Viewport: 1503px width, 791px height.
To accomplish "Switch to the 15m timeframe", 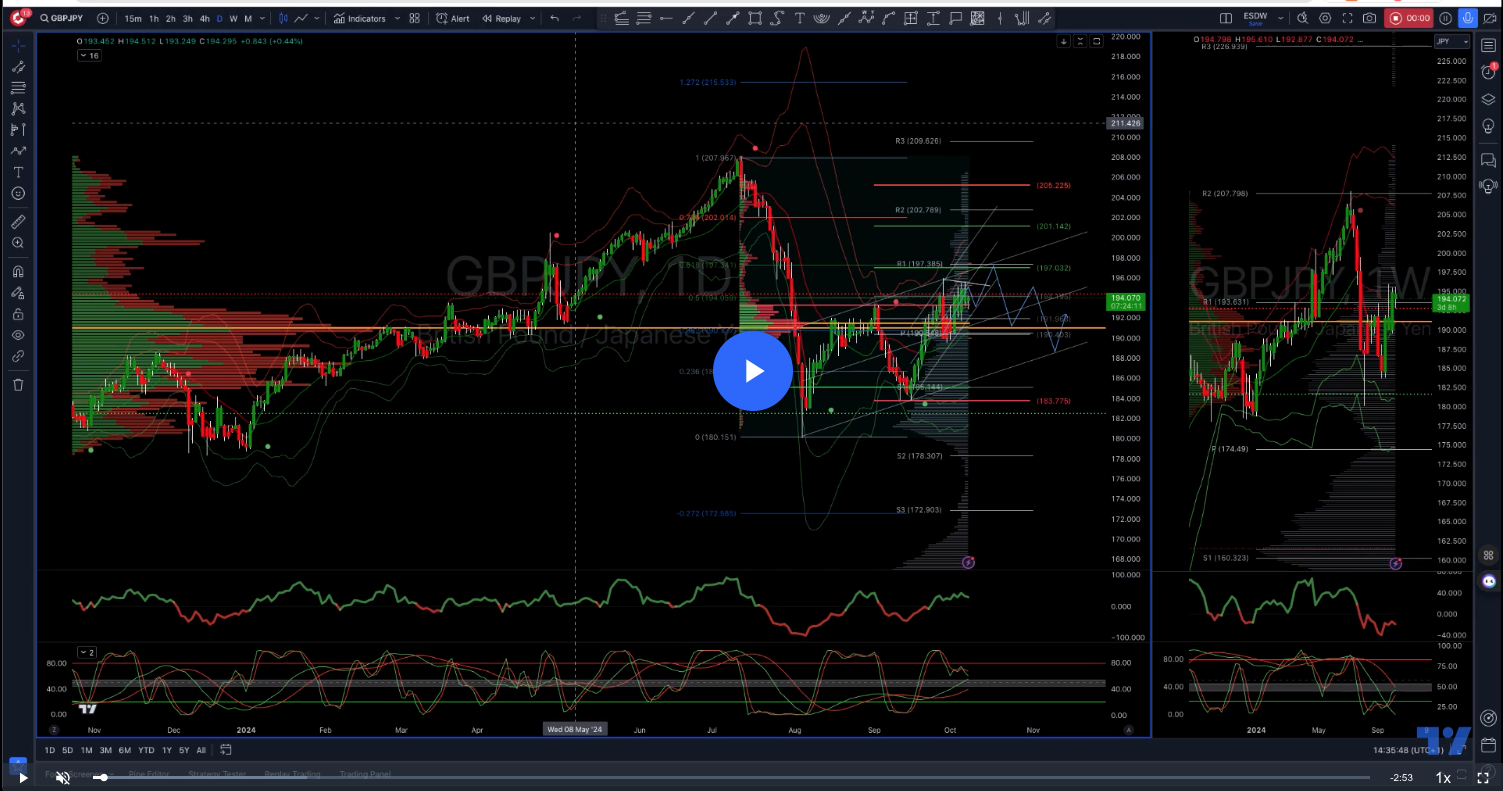I will (133, 18).
